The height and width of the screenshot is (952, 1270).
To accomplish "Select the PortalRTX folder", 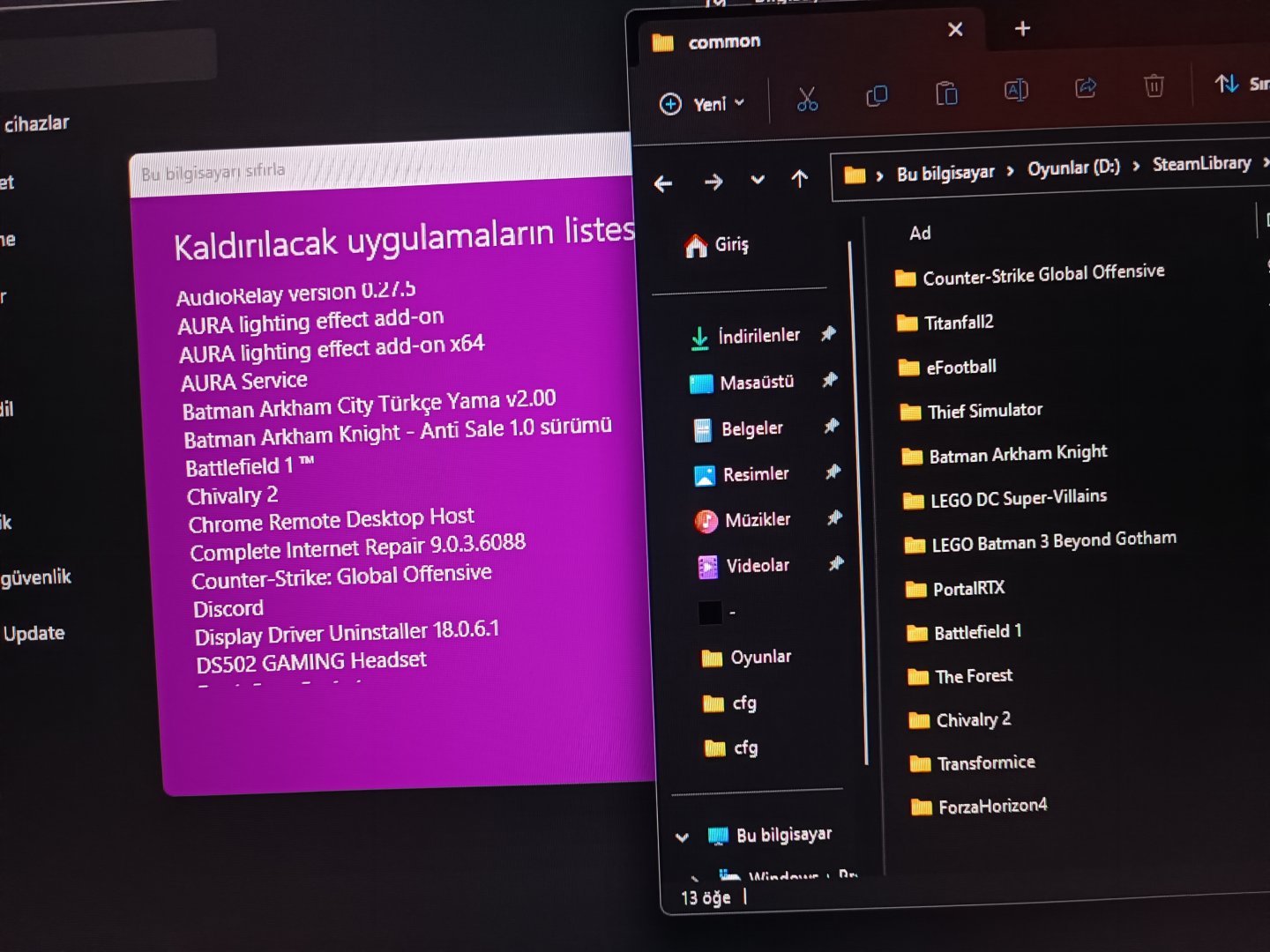I will (x=956, y=589).
